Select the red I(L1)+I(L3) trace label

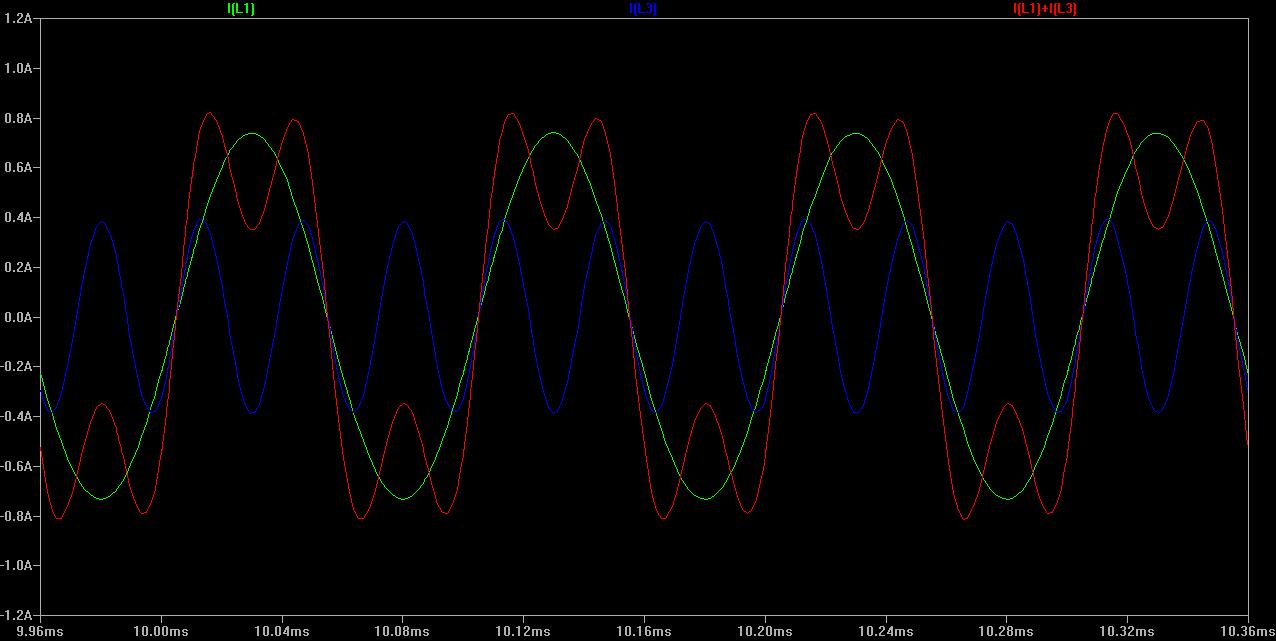1045,8
